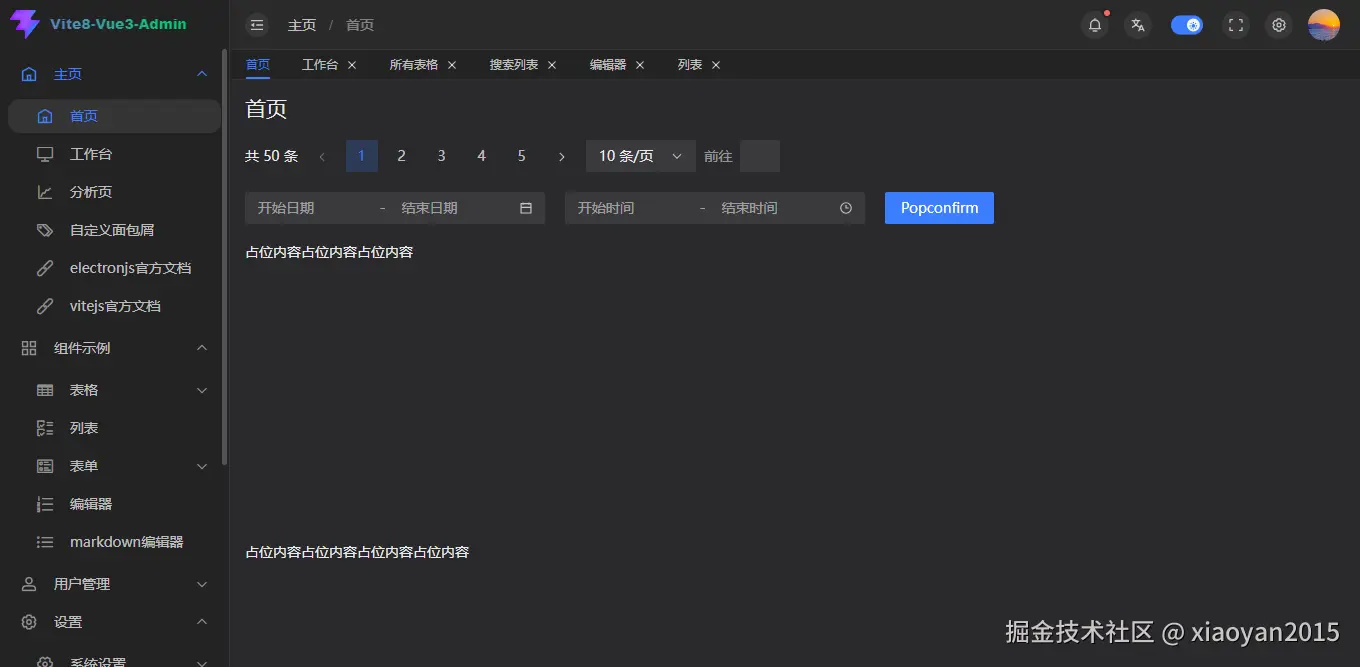Open the 10 条/页 page size dropdown
The image size is (1360, 667).
641,156
